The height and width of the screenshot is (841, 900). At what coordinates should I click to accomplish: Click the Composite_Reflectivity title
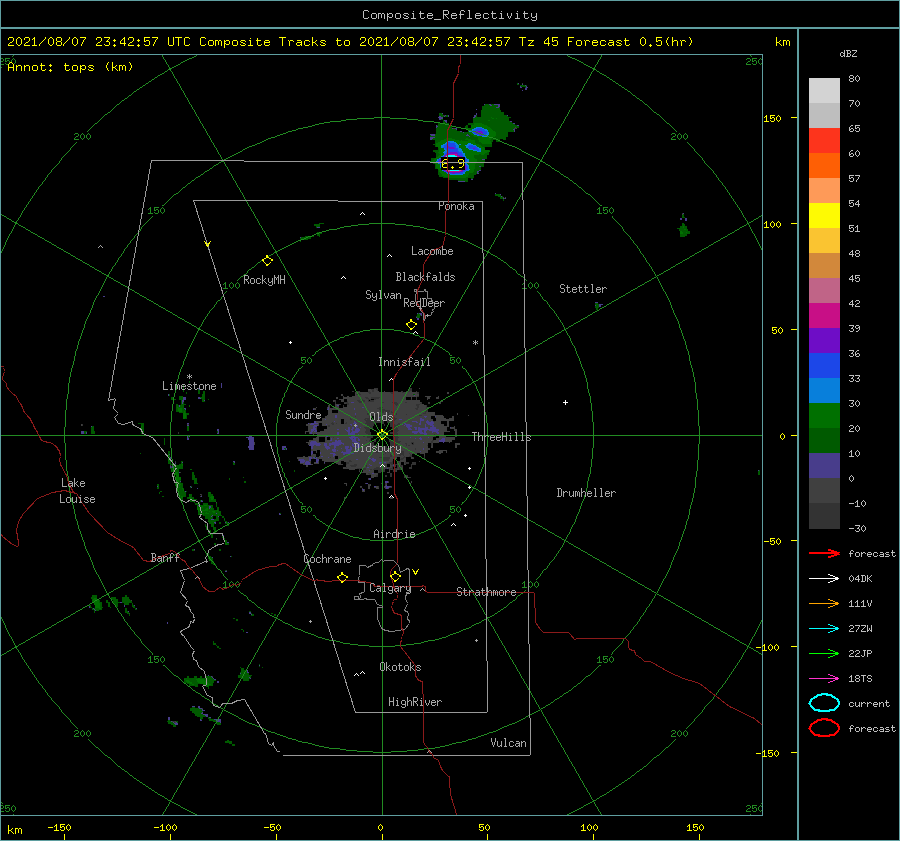[x=449, y=15]
